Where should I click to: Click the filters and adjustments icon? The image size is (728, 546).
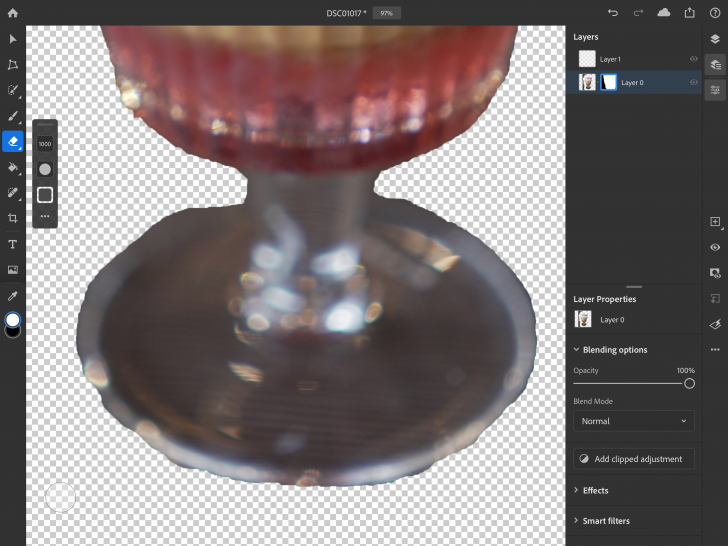715,324
